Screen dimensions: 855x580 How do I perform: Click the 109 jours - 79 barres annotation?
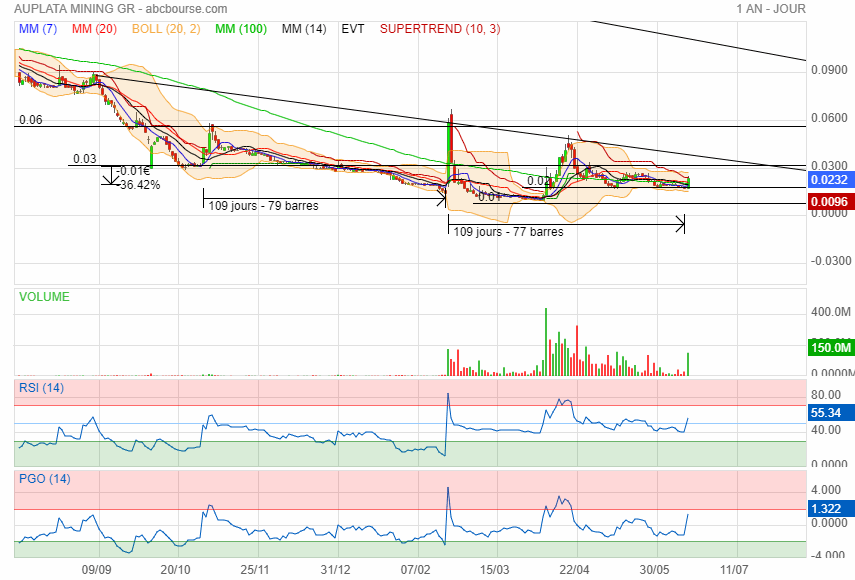pyautogui.click(x=261, y=206)
